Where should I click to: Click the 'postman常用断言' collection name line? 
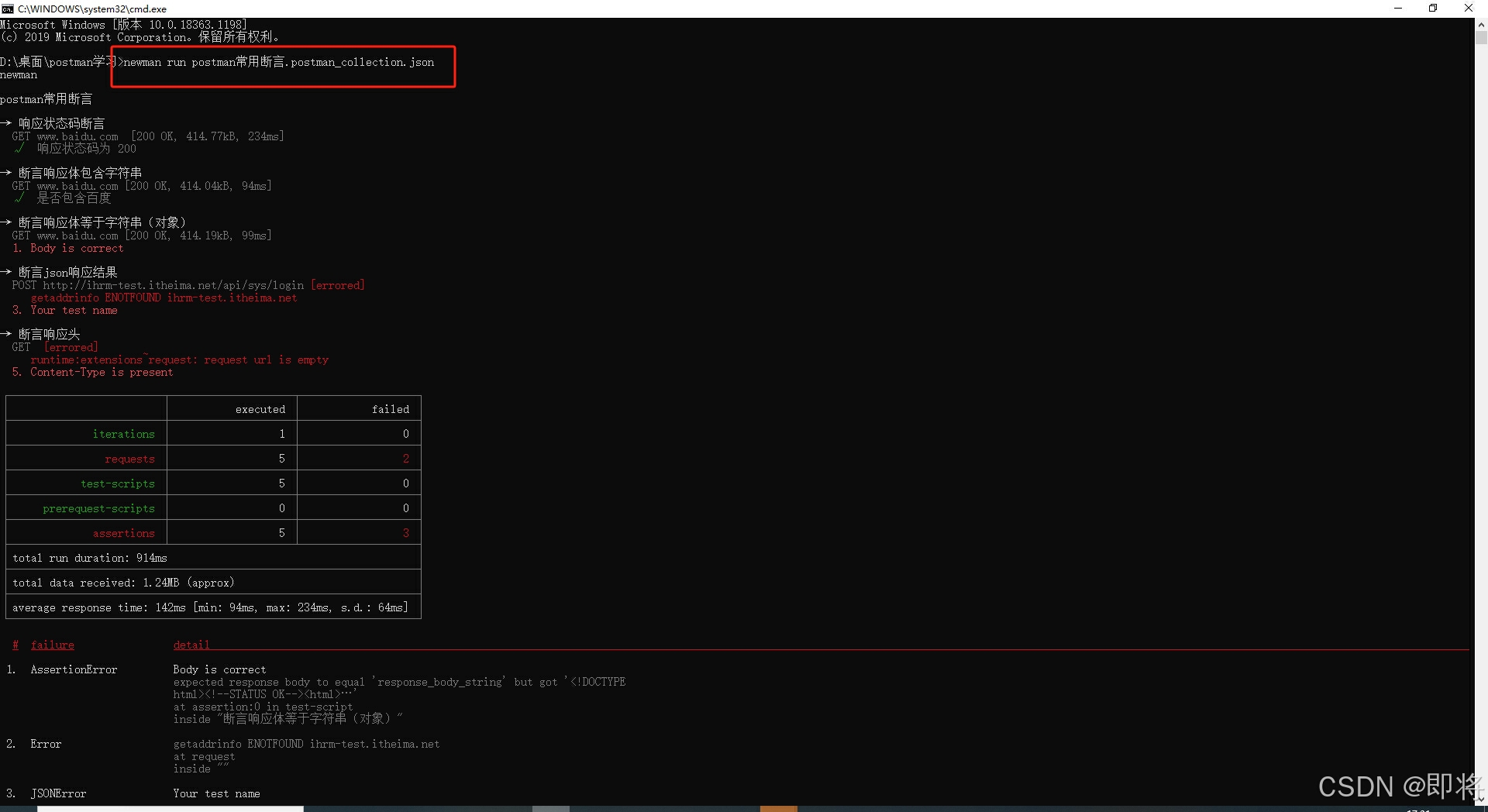point(46,99)
